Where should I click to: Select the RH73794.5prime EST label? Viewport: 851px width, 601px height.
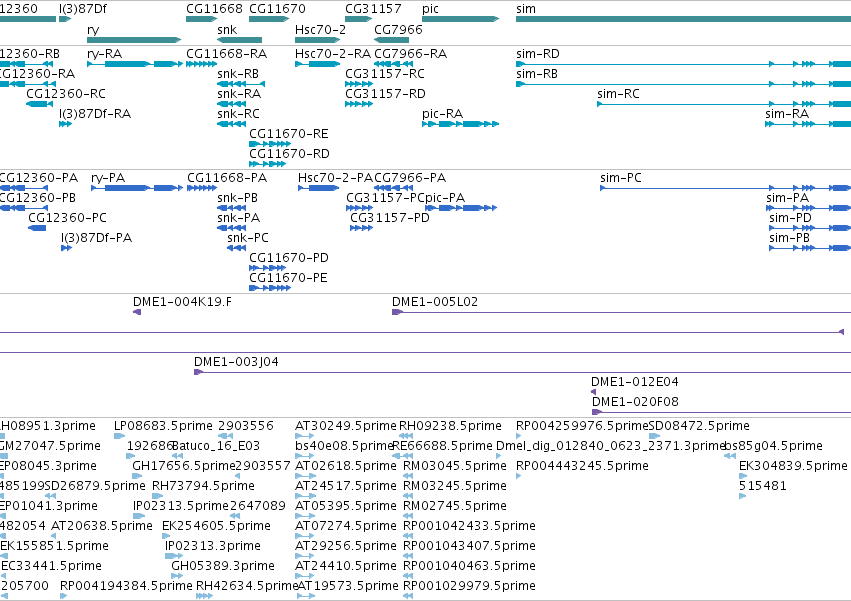point(203,486)
